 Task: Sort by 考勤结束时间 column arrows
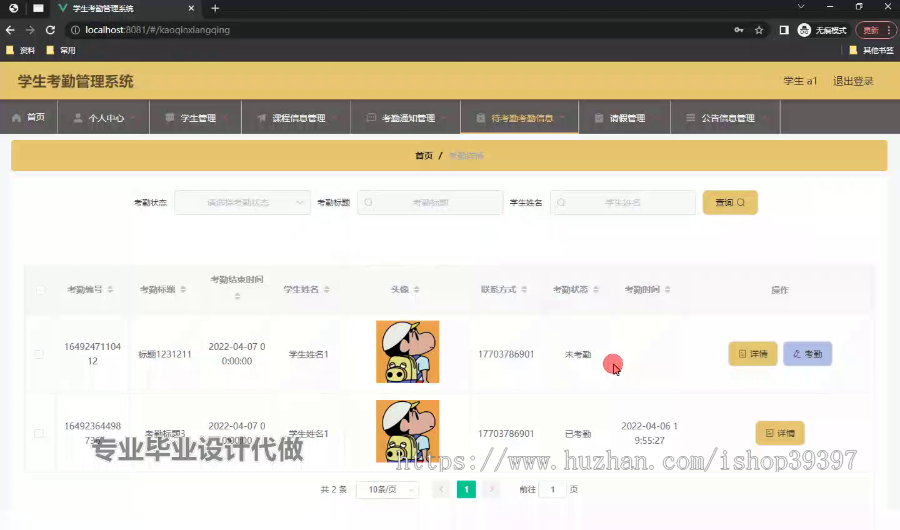pos(237,296)
